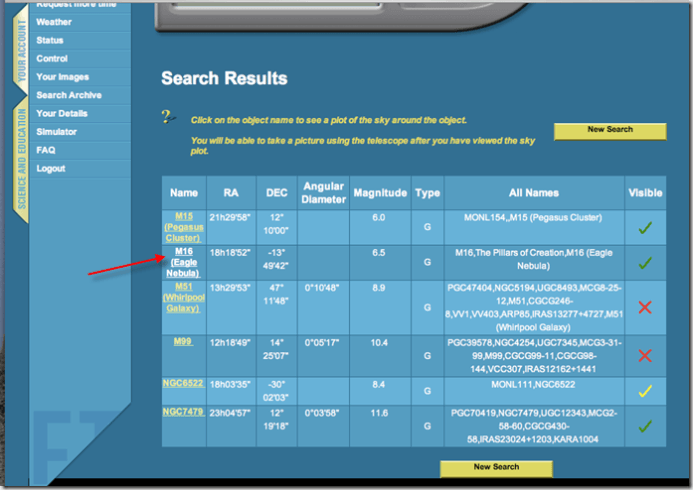This screenshot has width=693, height=490.
Task: Click the Magnitude column header
Action: [x=380, y=193]
